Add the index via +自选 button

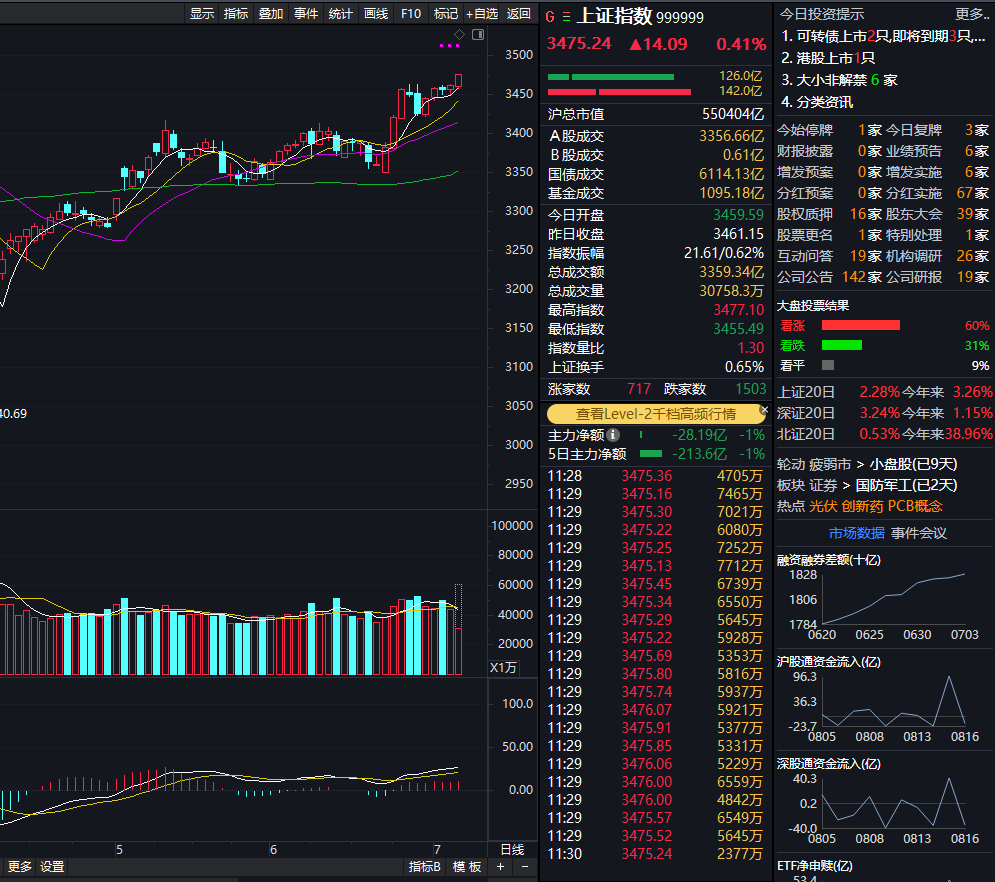tap(481, 14)
